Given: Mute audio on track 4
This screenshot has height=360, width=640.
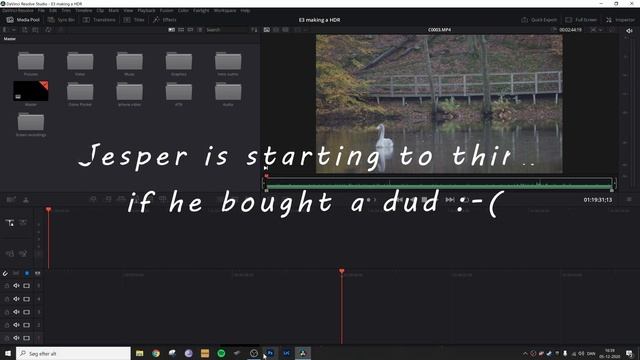Looking at the screenshot, I should tap(16, 299).
